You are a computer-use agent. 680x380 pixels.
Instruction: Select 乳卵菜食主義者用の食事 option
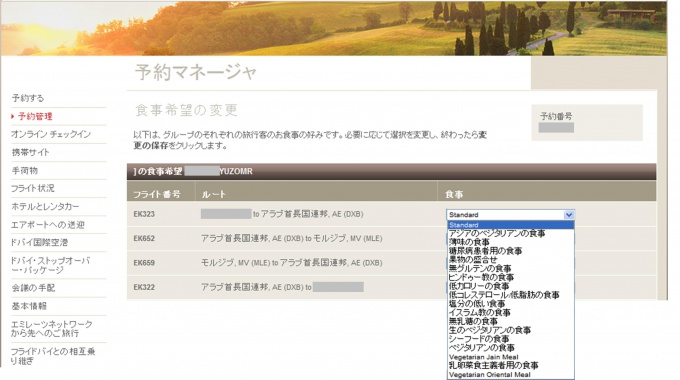494,365
